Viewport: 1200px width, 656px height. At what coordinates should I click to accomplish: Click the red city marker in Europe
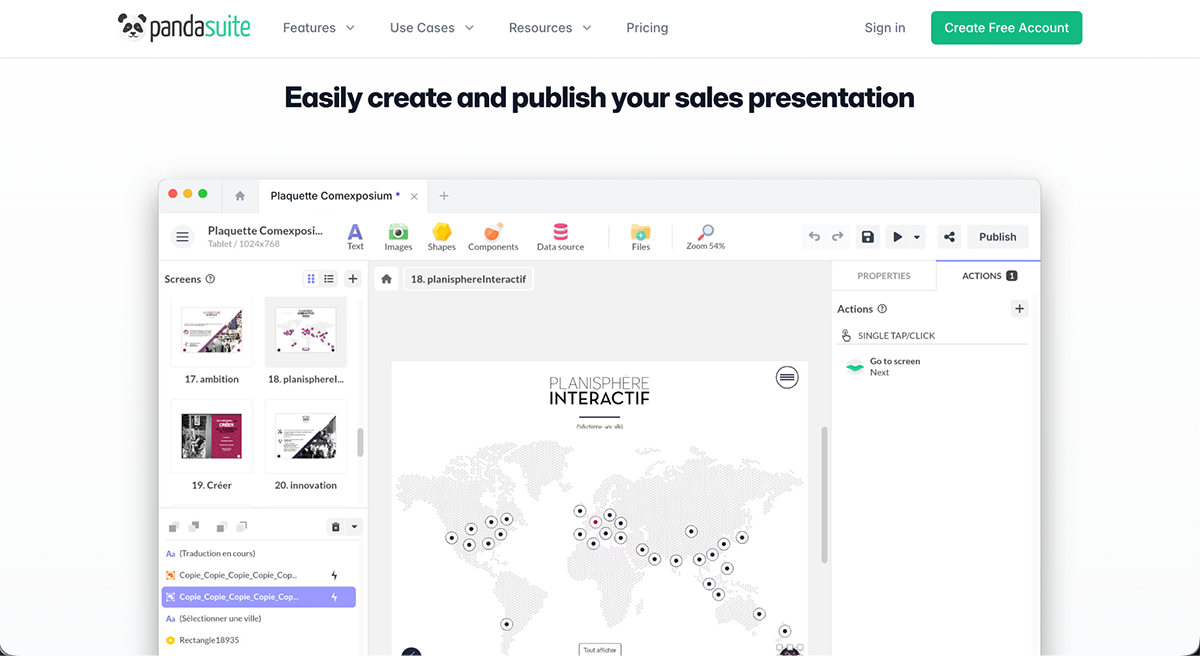coord(595,521)
